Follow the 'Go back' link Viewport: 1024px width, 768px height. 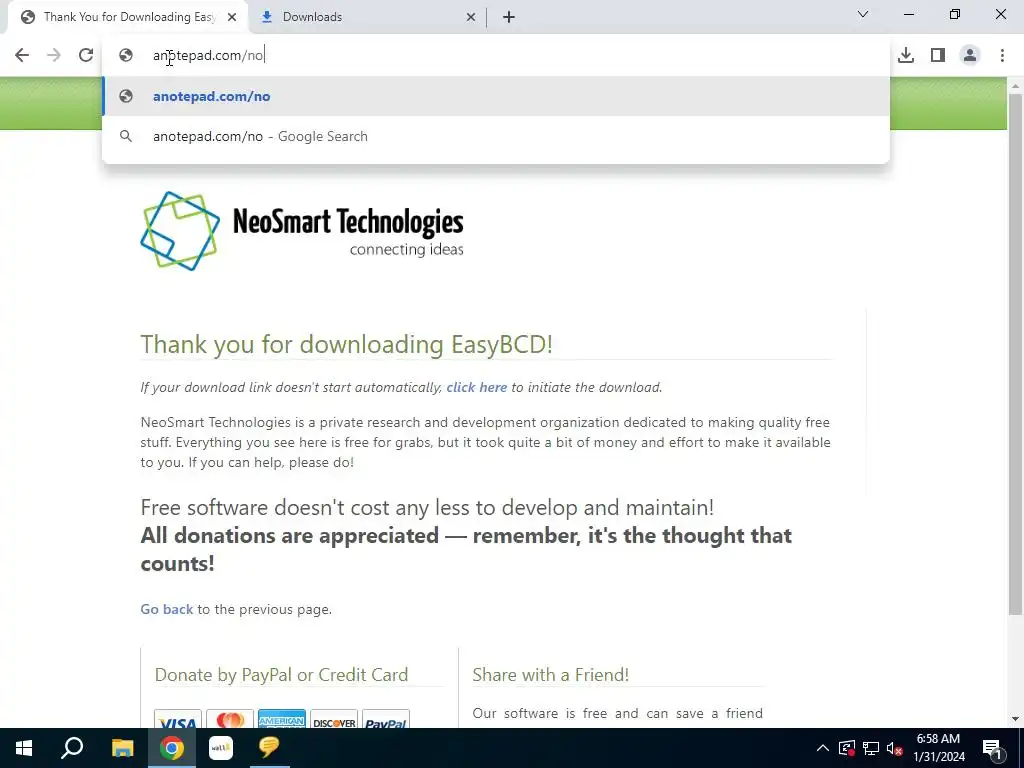coord(167,609)
